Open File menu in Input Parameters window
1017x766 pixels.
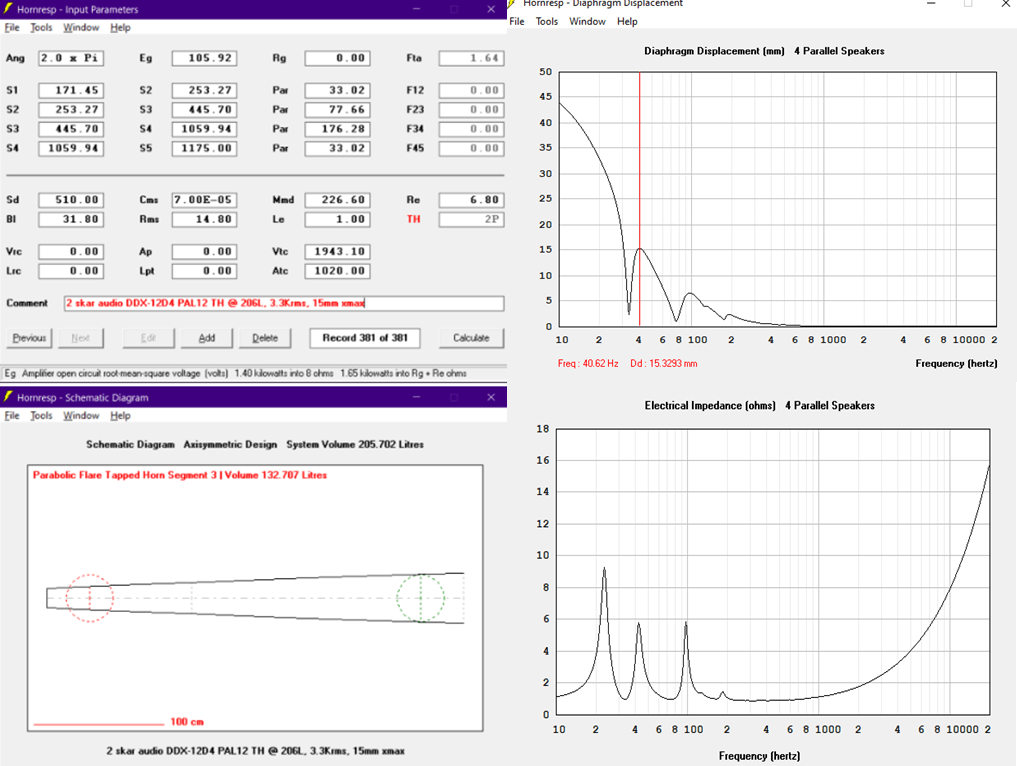pos(12,27)
